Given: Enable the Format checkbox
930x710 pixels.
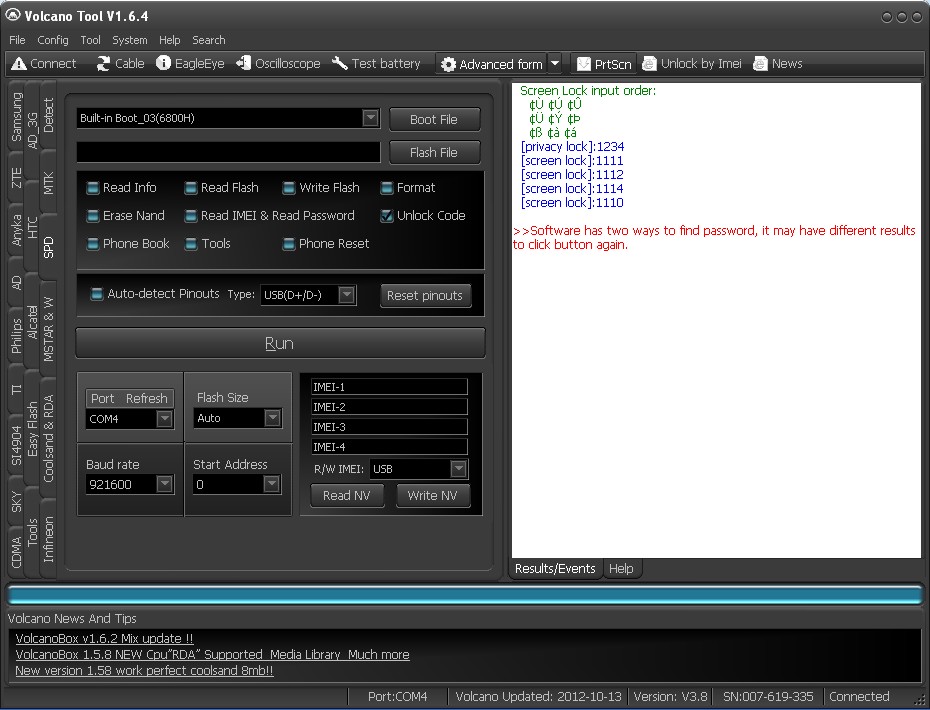Looking at the screenshot, I should (x=387, y=188).
